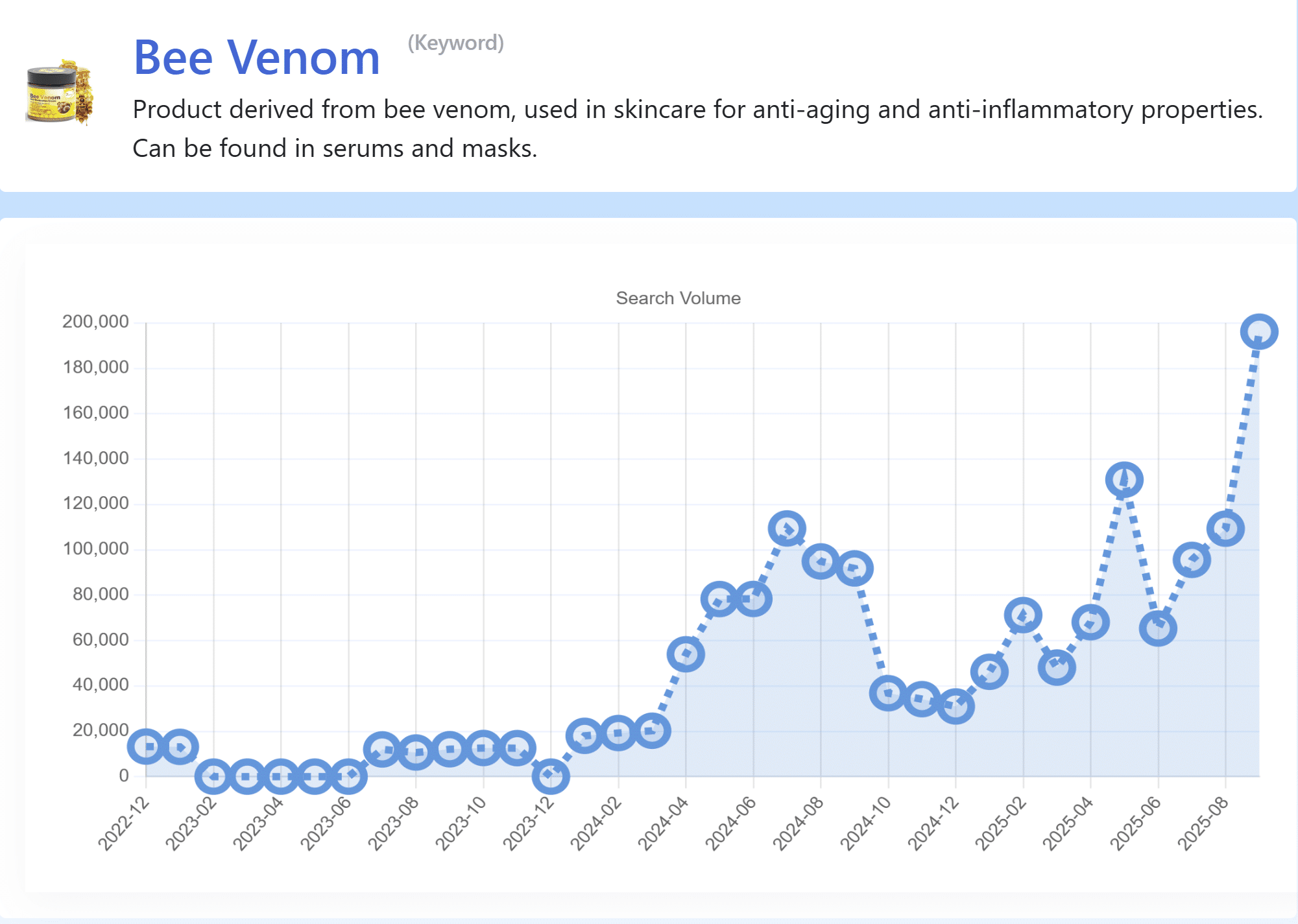The height and width of the screenshot is (924, 1298).
Task: Click the first data point at 2022-12
Action: pyautogui.click(x=146, y=746)
